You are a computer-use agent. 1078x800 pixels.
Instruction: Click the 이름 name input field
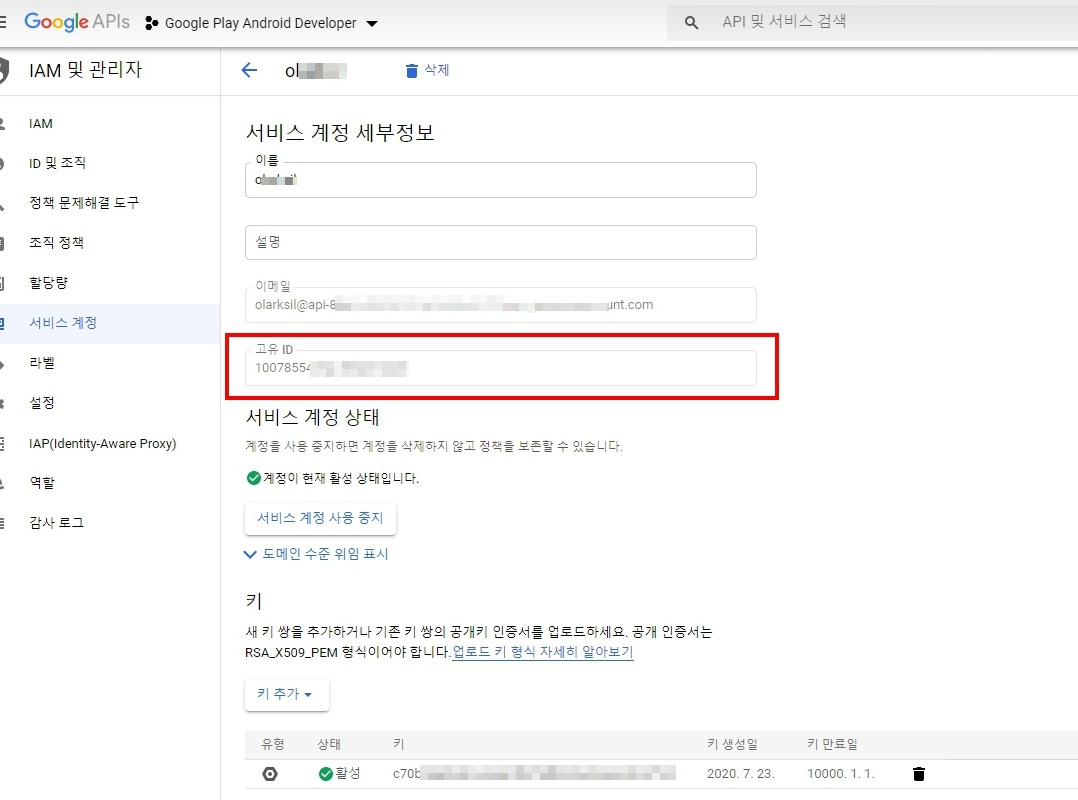tap(500, 181)
